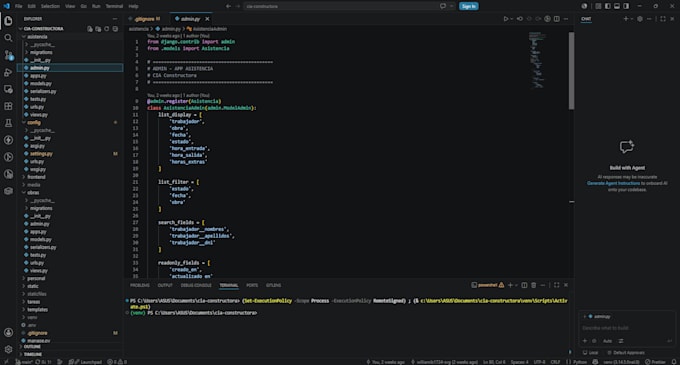This screenshot has width=680, height=365.
Task: Switch to the PROBLEMS panel tab
Action: (x=140, y=285)
